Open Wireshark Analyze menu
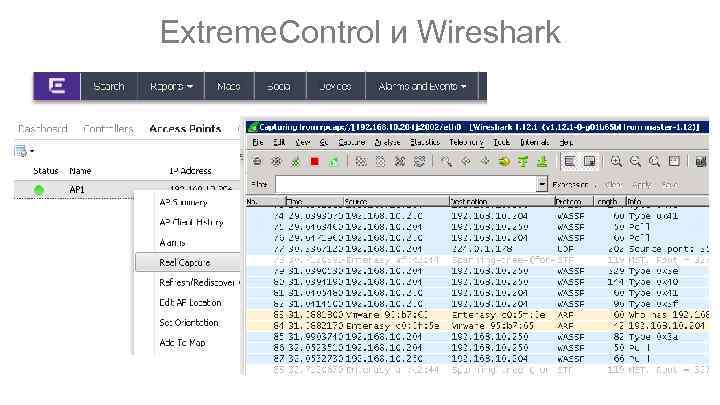 pos(387,142)
